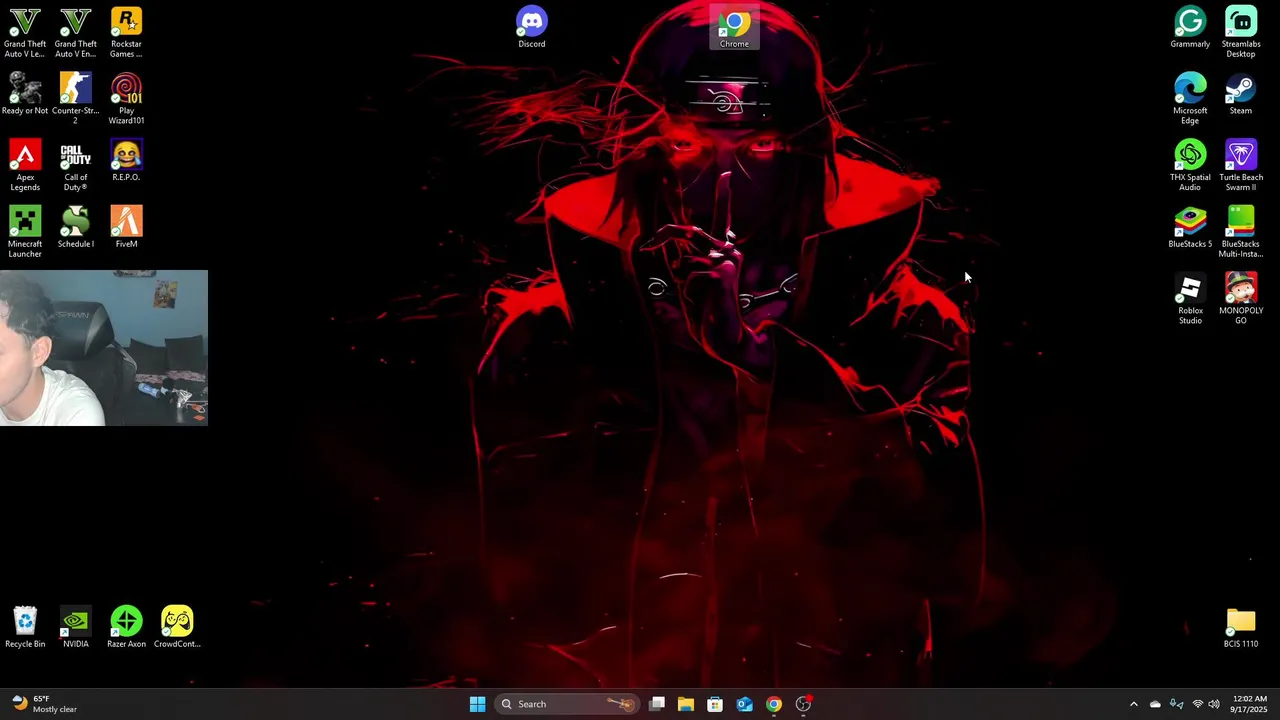Click the NVIDIA desktop icon
This screenshot has width=1280, height=720.
click(76, 627)
